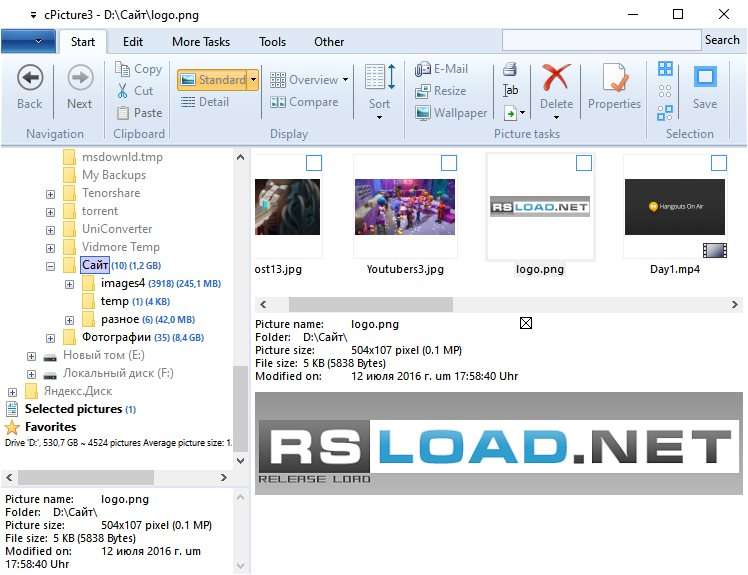Image resolution: width=748 pixels, height=575 pixels.
Task: Click the print icon in Picture tasks
Action: coord(510,69)
